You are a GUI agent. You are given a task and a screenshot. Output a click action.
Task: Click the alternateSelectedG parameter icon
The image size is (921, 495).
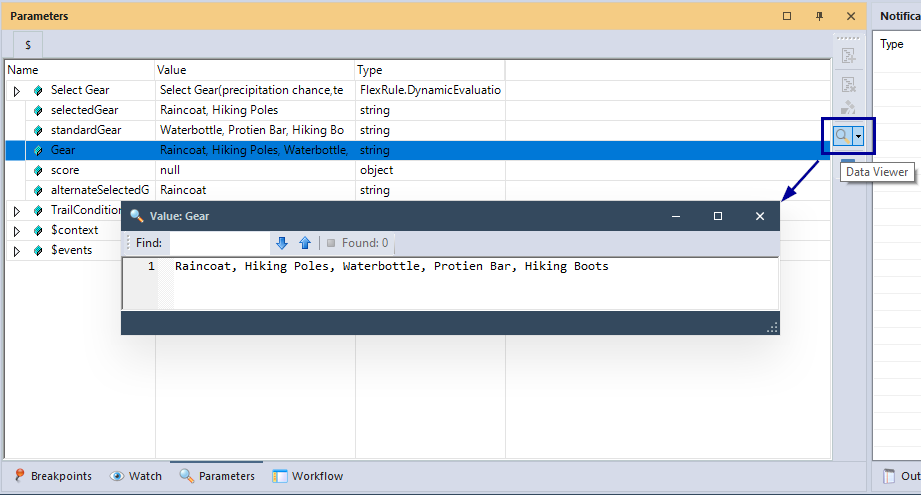pos(38,190)
